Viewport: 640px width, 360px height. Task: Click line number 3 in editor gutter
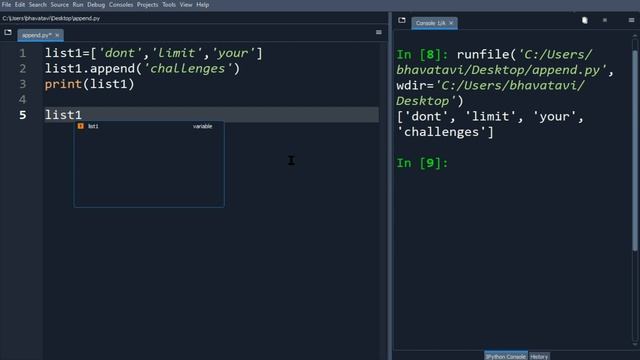[x=22, y=84]
